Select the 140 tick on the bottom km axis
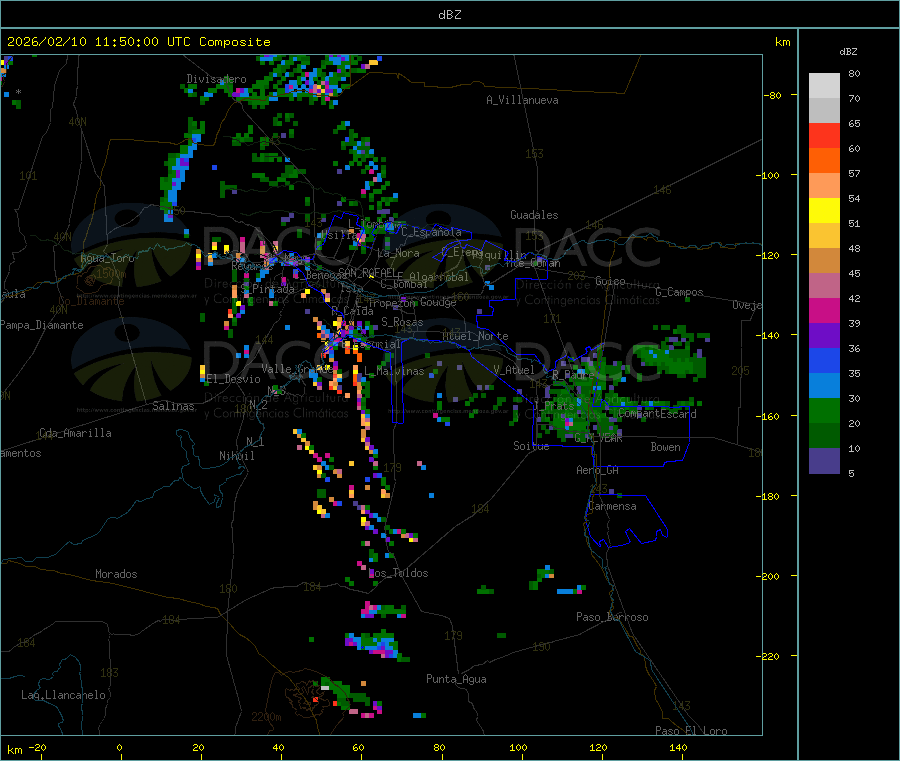Viewport: 900px width, 761px height. [x=678, y=748]
